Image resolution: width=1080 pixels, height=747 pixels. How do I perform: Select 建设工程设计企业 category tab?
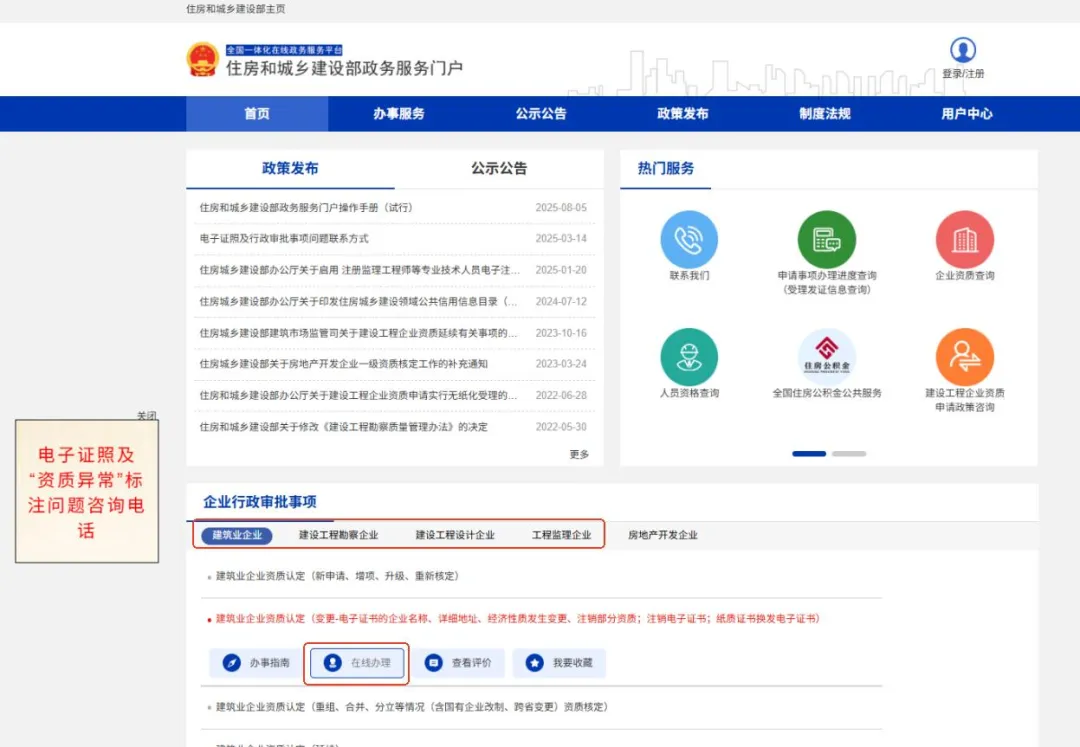[x=455, y=535]
